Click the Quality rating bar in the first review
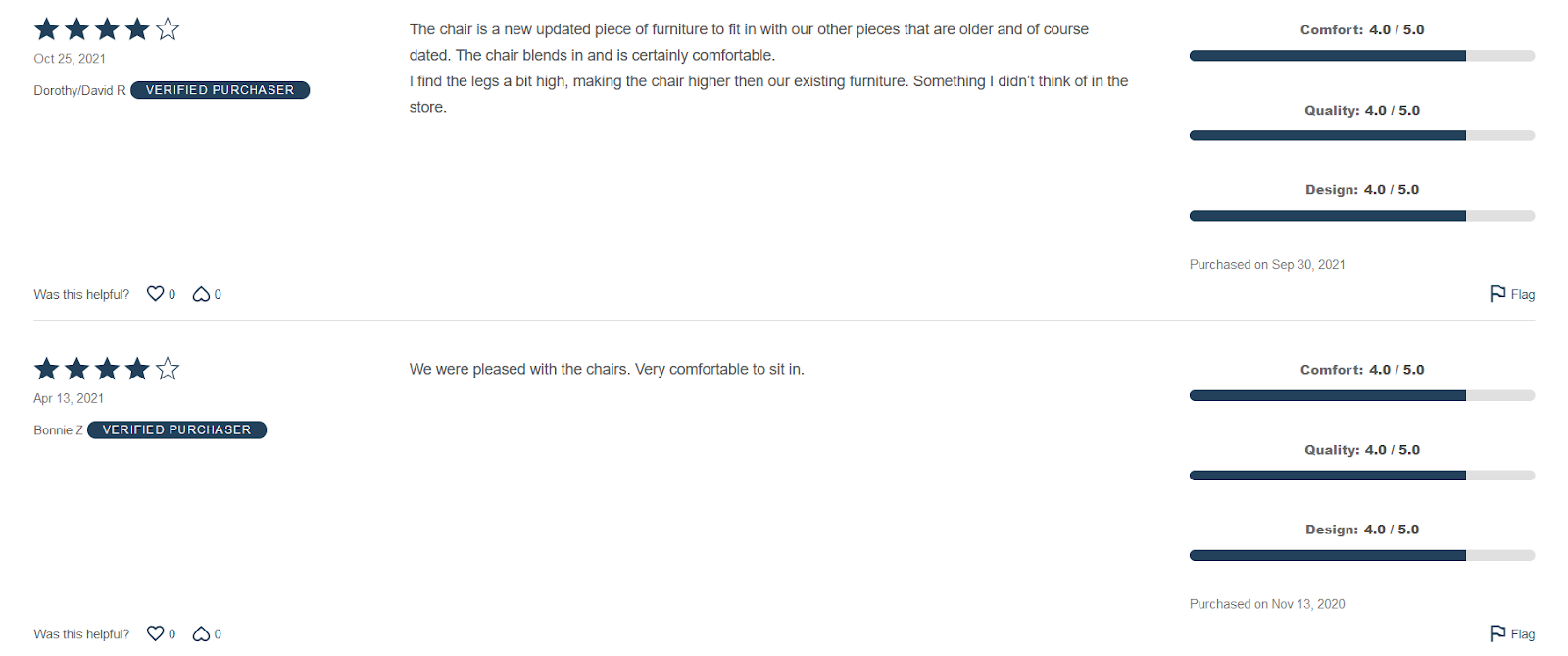 [1361, 135]
